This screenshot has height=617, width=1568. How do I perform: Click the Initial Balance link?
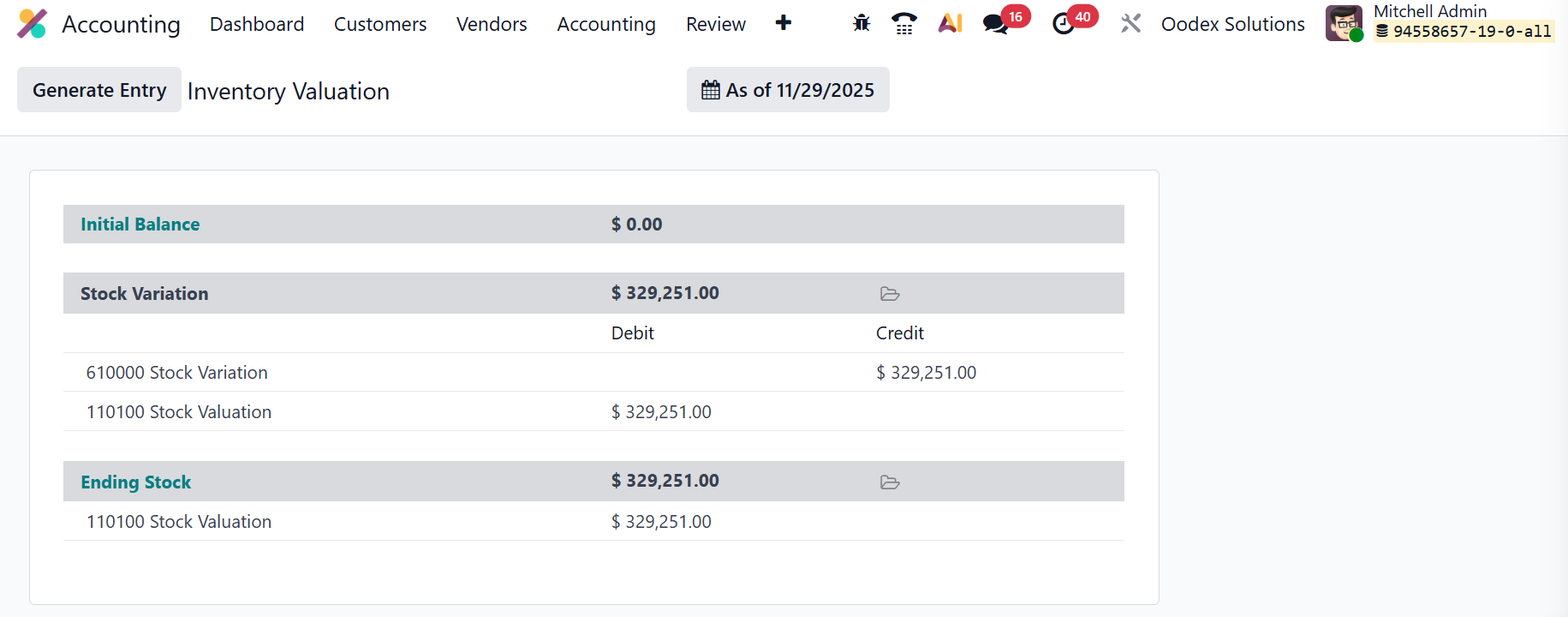140,225
